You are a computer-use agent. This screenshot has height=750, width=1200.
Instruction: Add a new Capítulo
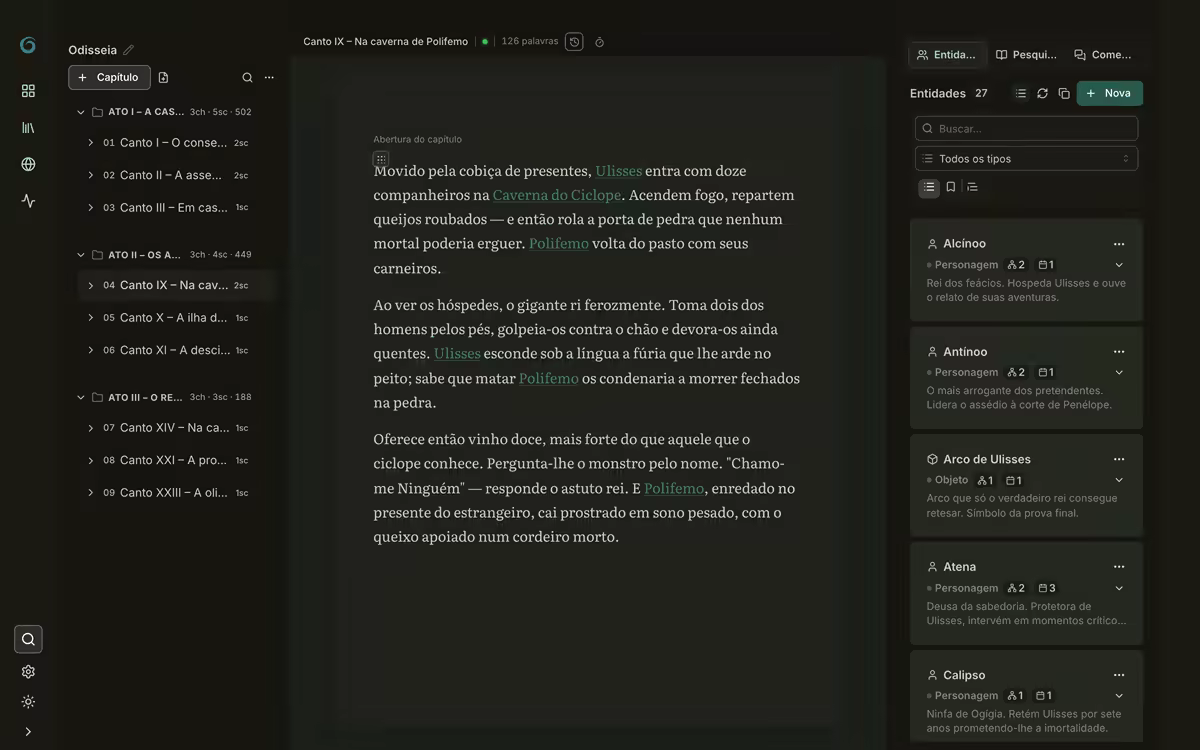(109, 77)
